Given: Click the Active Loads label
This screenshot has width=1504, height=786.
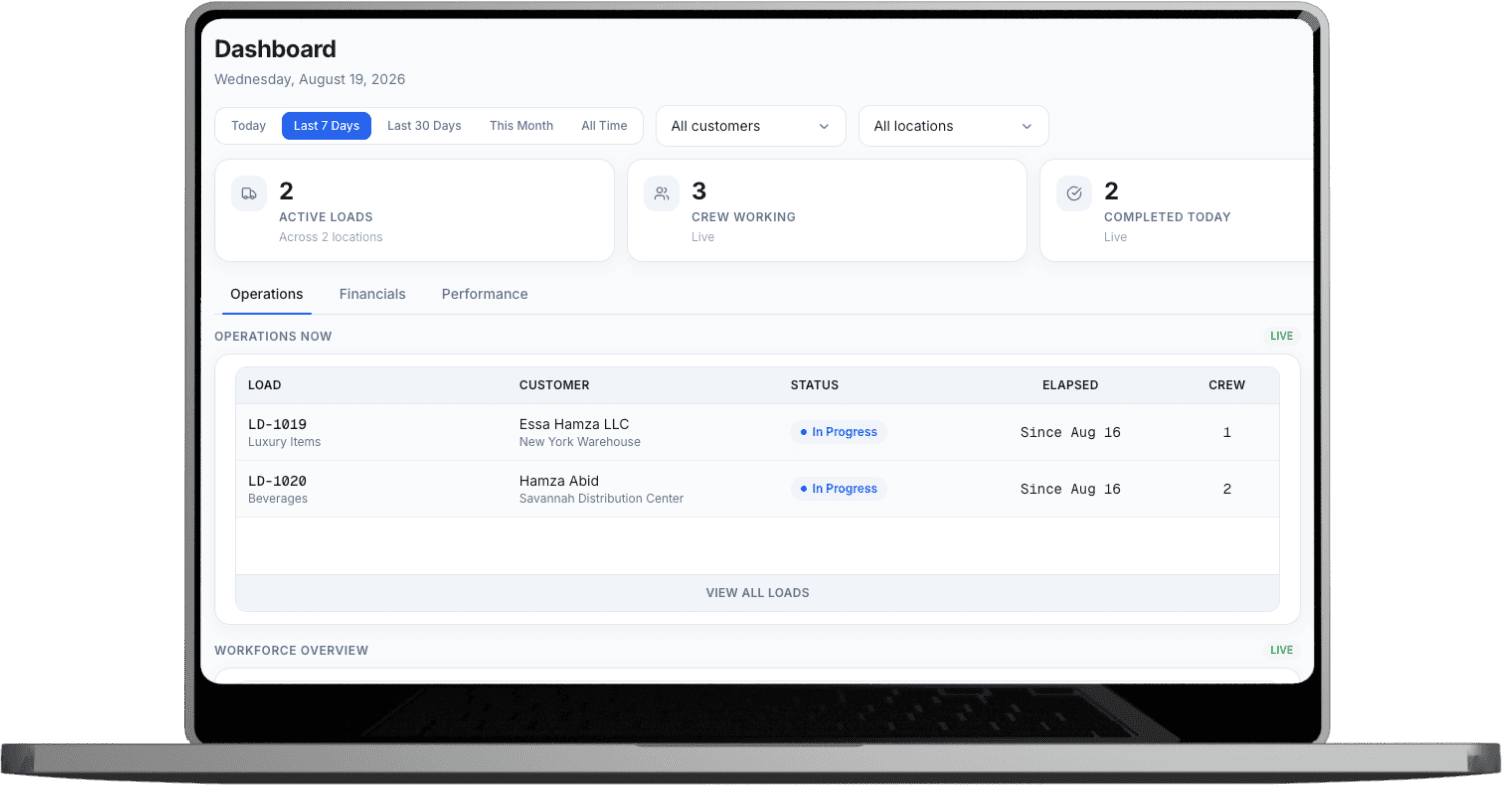Looking at the screenshot, I should (x=326, y=217).
